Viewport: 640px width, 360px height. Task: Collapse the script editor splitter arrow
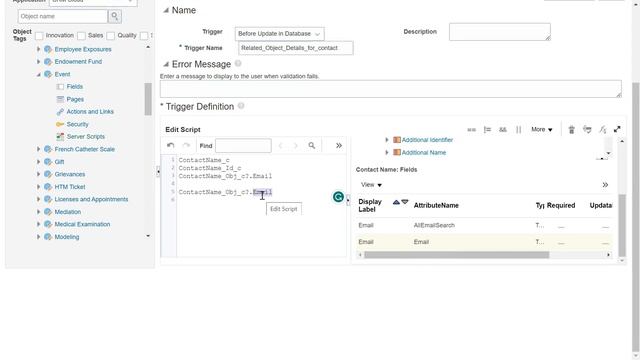(x=348, y=200)
